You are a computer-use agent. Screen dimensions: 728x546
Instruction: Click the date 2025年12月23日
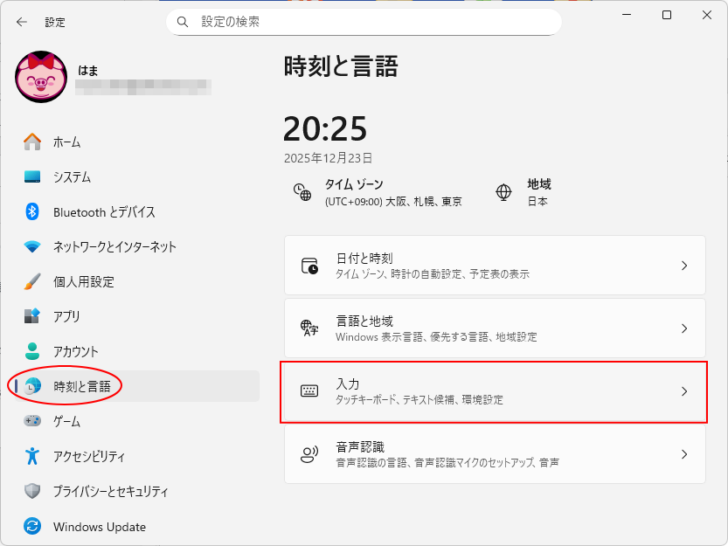tap(328, 158)
